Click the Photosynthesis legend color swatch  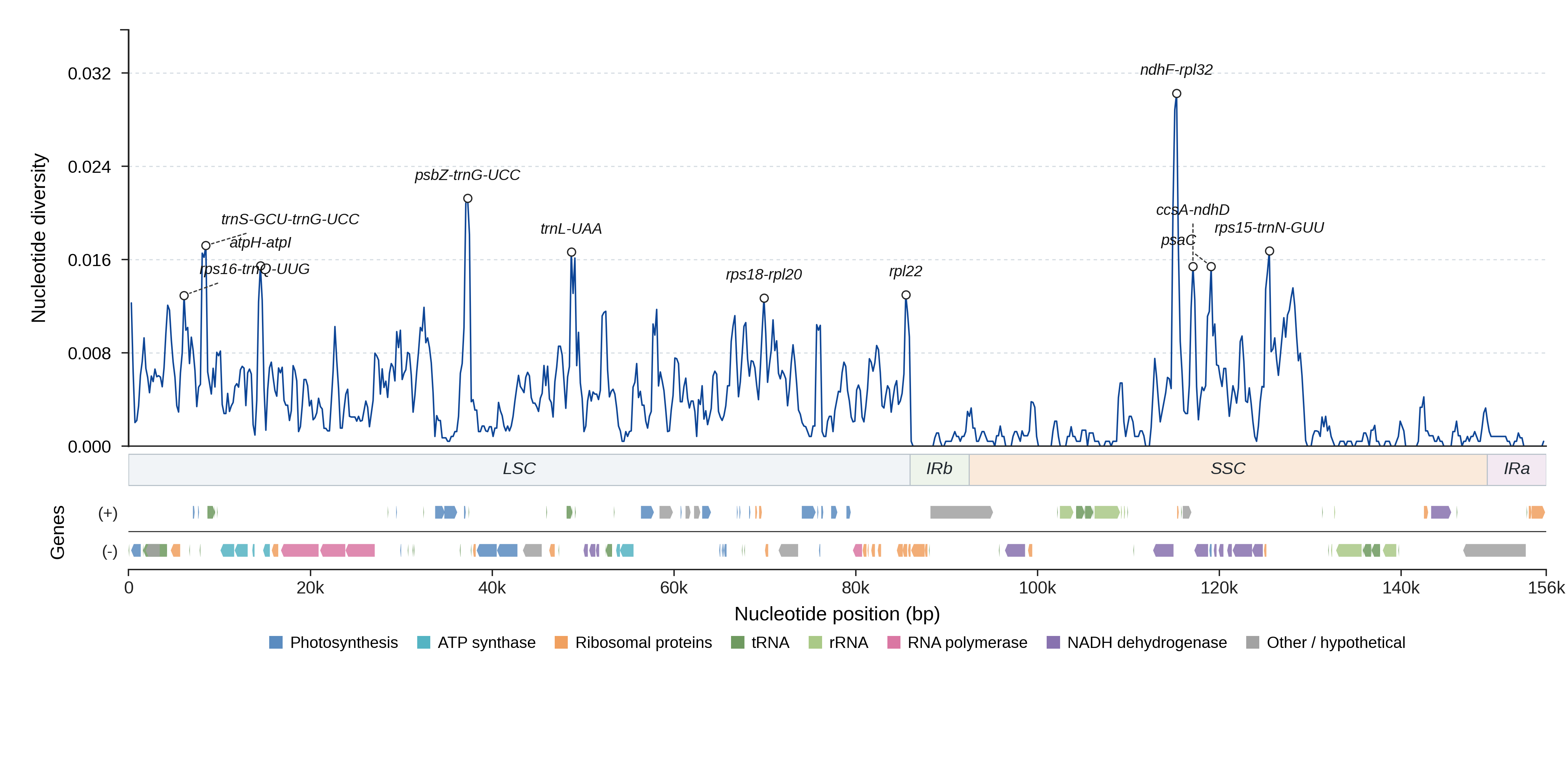276,642
